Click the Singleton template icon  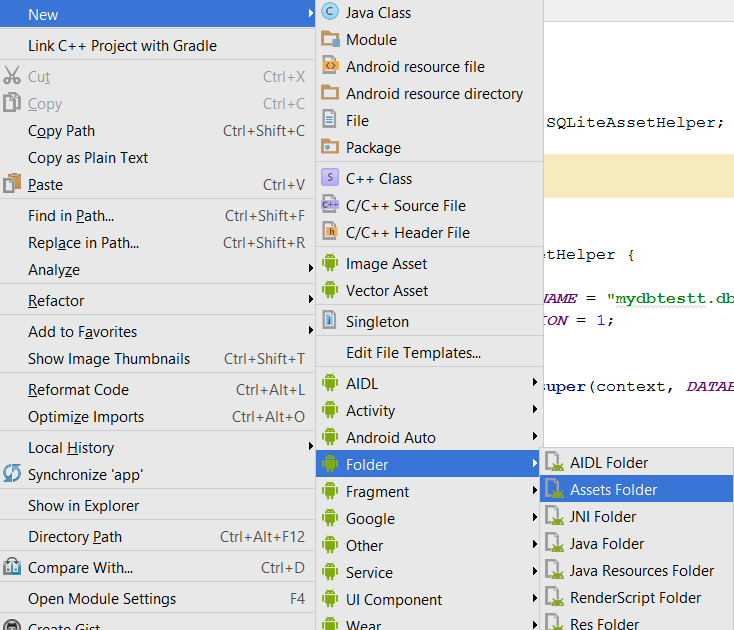click(330, 321)
